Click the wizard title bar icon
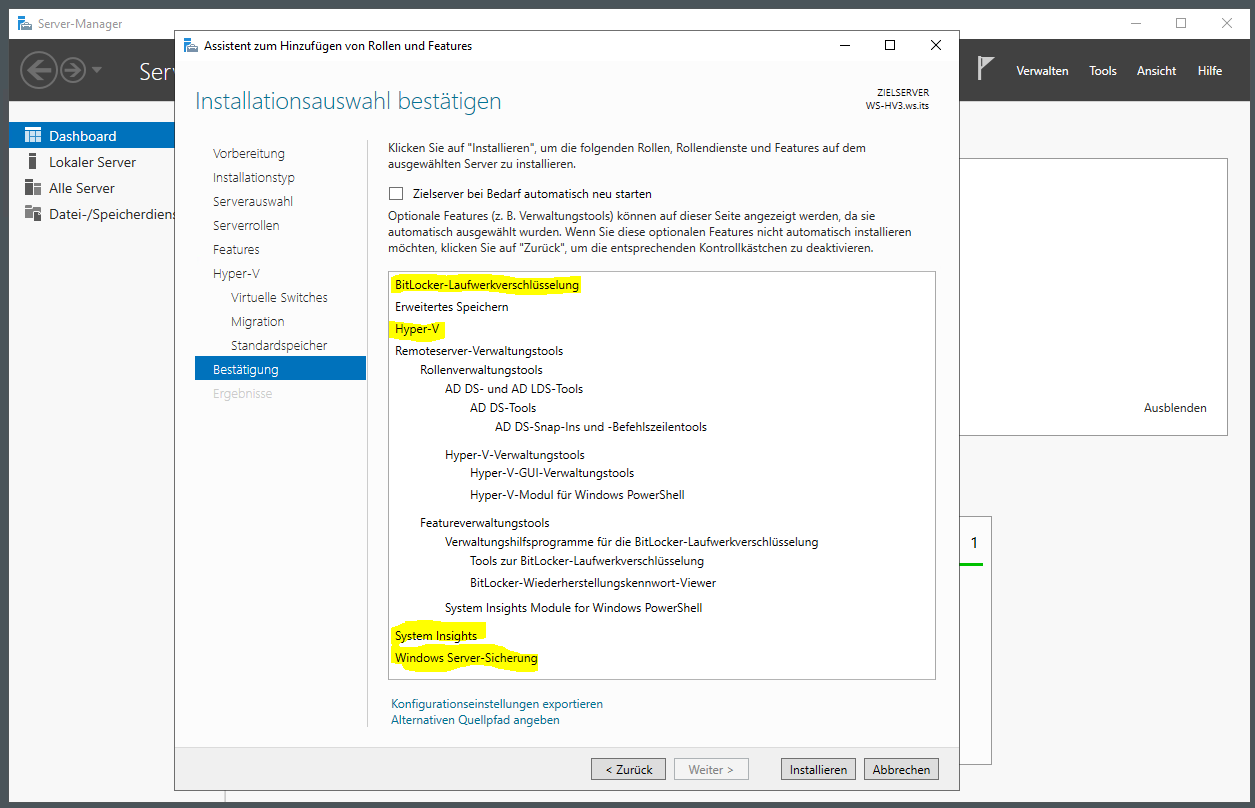The image size is (1255, 808). (x=190, y=45)
